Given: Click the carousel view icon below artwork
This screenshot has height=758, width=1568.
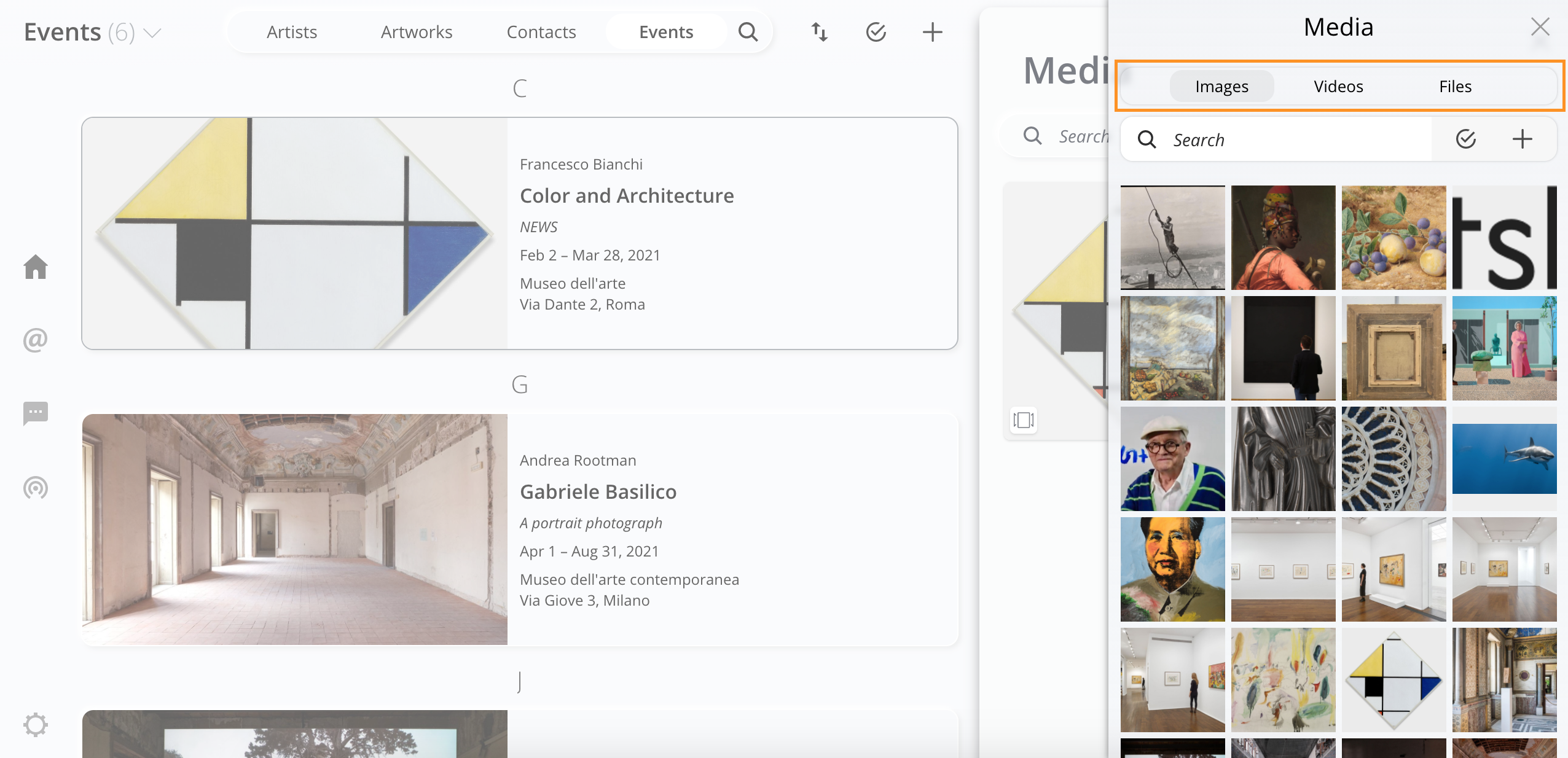Looking at the screenshot, I should click(x=1024, y=420).
